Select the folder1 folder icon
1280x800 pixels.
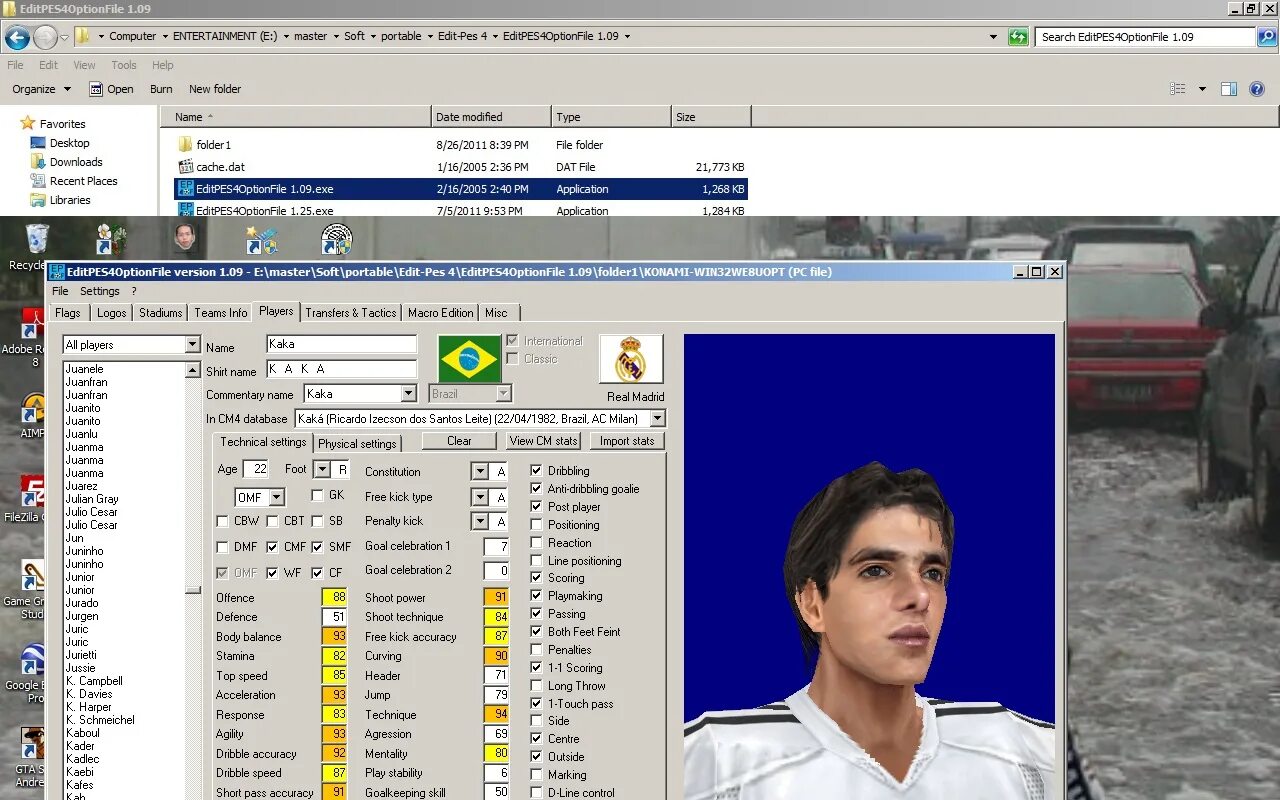(185, 145)
